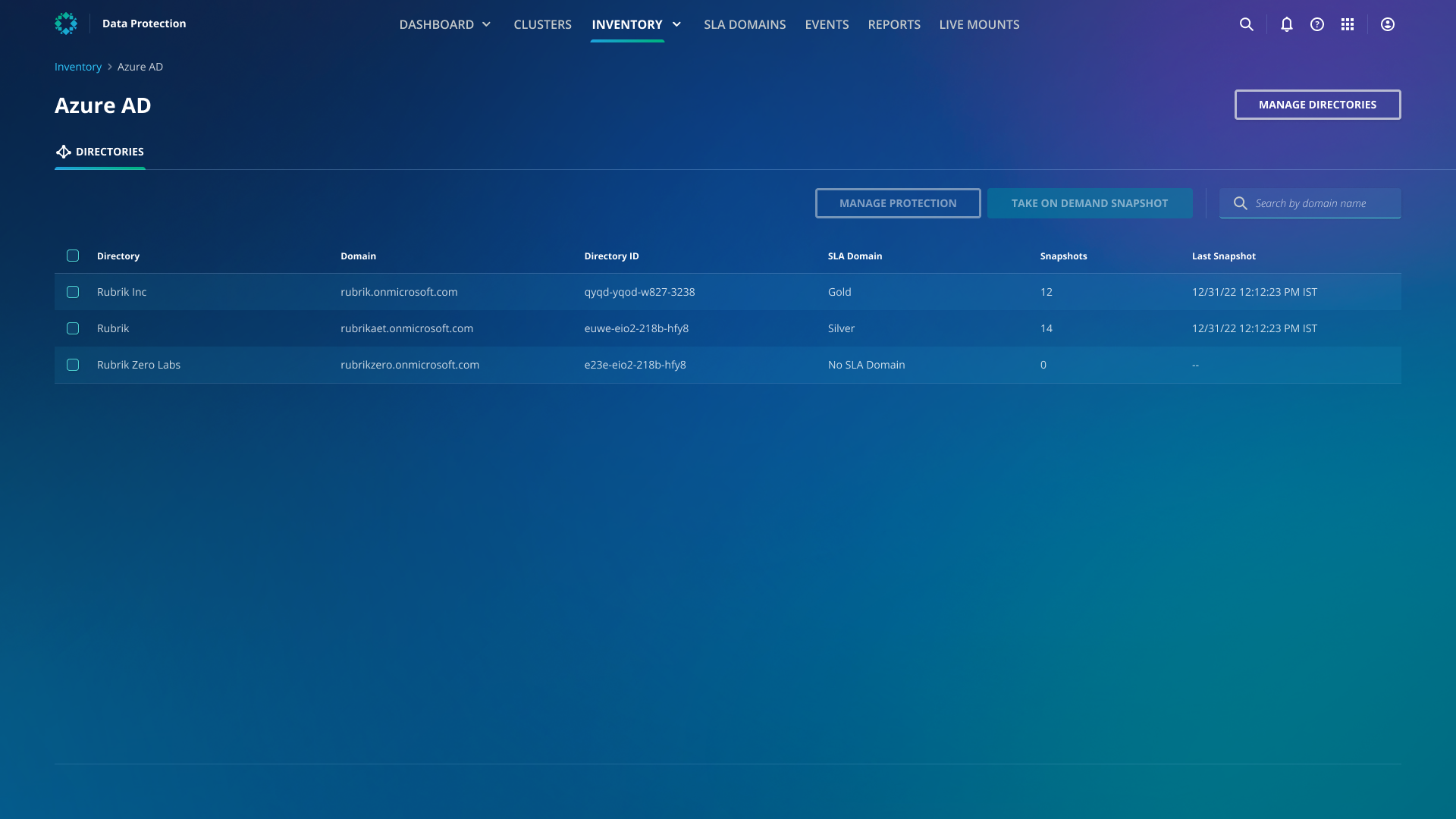Sort by the Directory column header
The width and height of the screenshot is (1456, 819).
coord(118,256)
